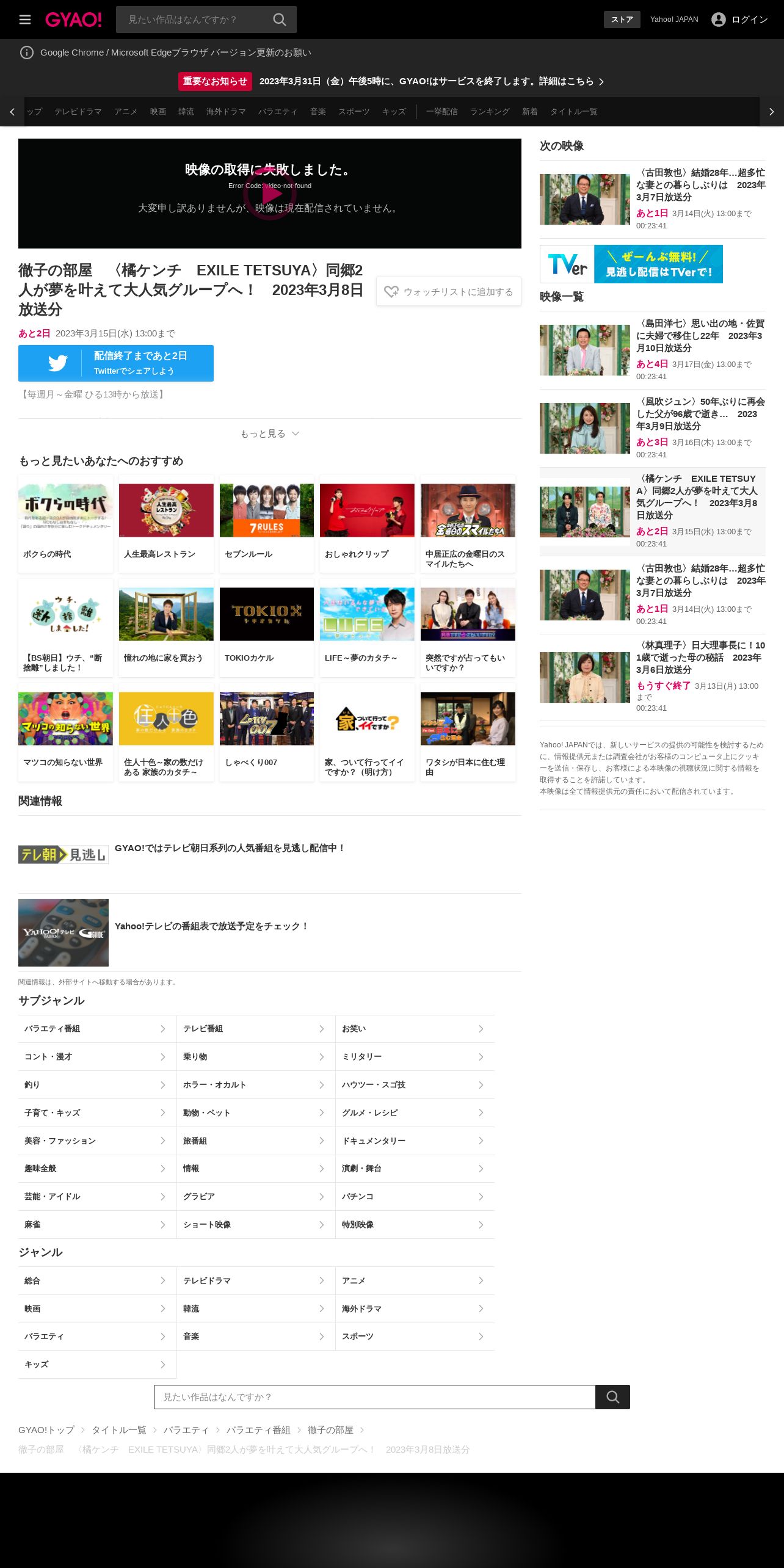Click the GYAO! logo
784x1568 pixels.
click(73, 20)
